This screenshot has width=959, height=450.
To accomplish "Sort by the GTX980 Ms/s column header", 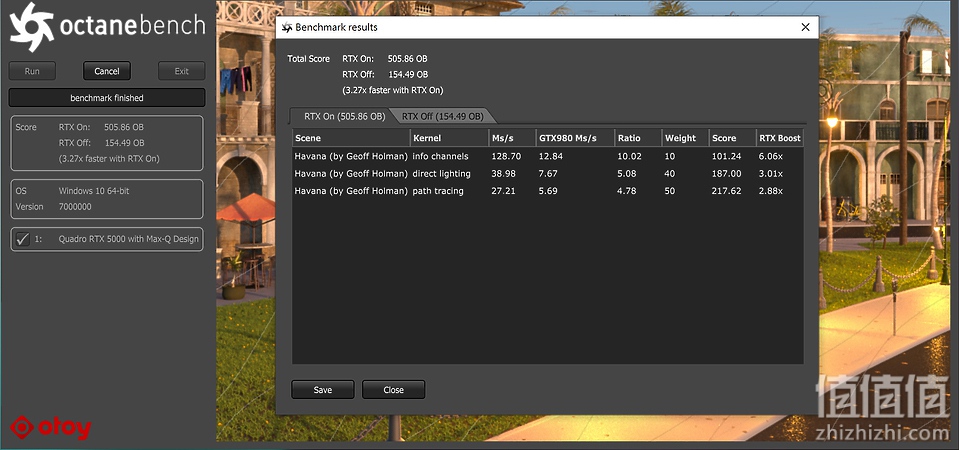I will (576, 138).
